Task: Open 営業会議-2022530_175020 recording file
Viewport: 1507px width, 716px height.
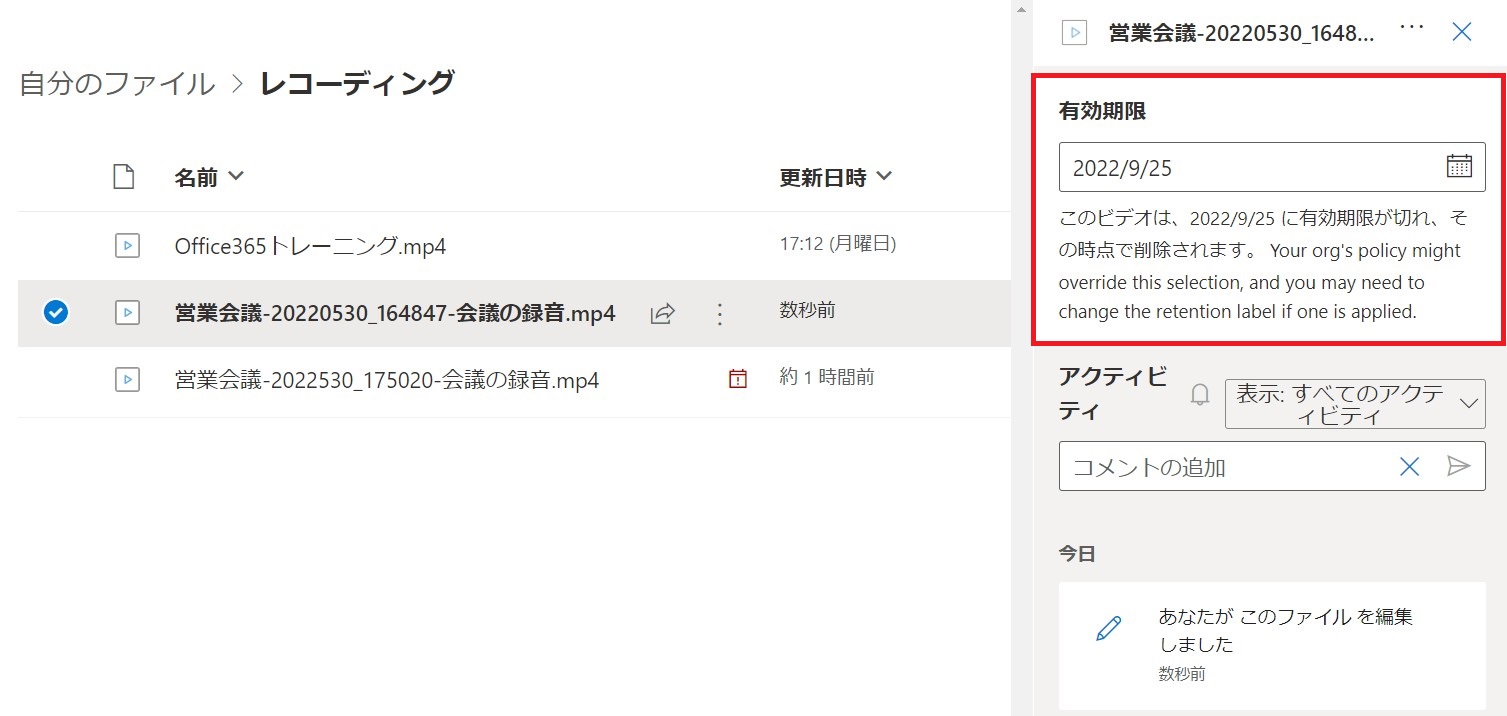Action: [386, 380]
